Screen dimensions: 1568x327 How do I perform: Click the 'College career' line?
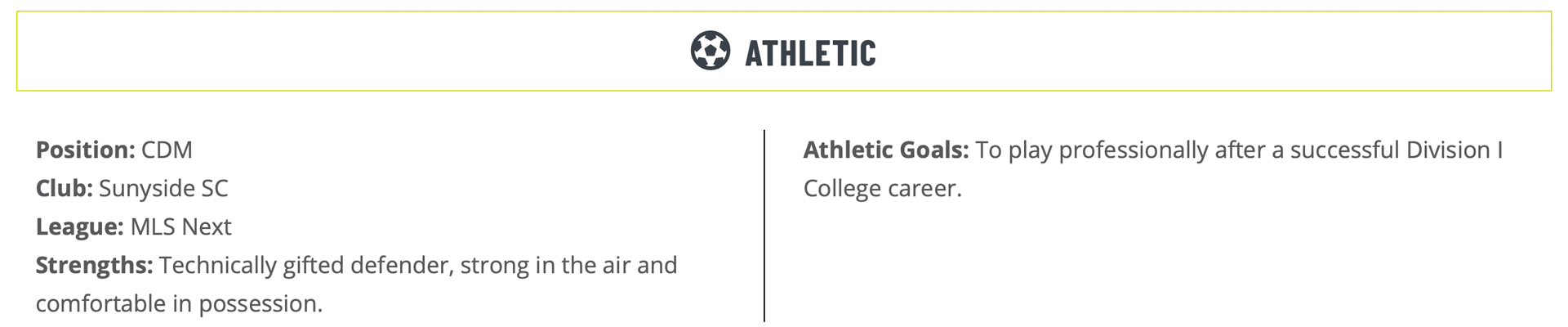[883, 189]
